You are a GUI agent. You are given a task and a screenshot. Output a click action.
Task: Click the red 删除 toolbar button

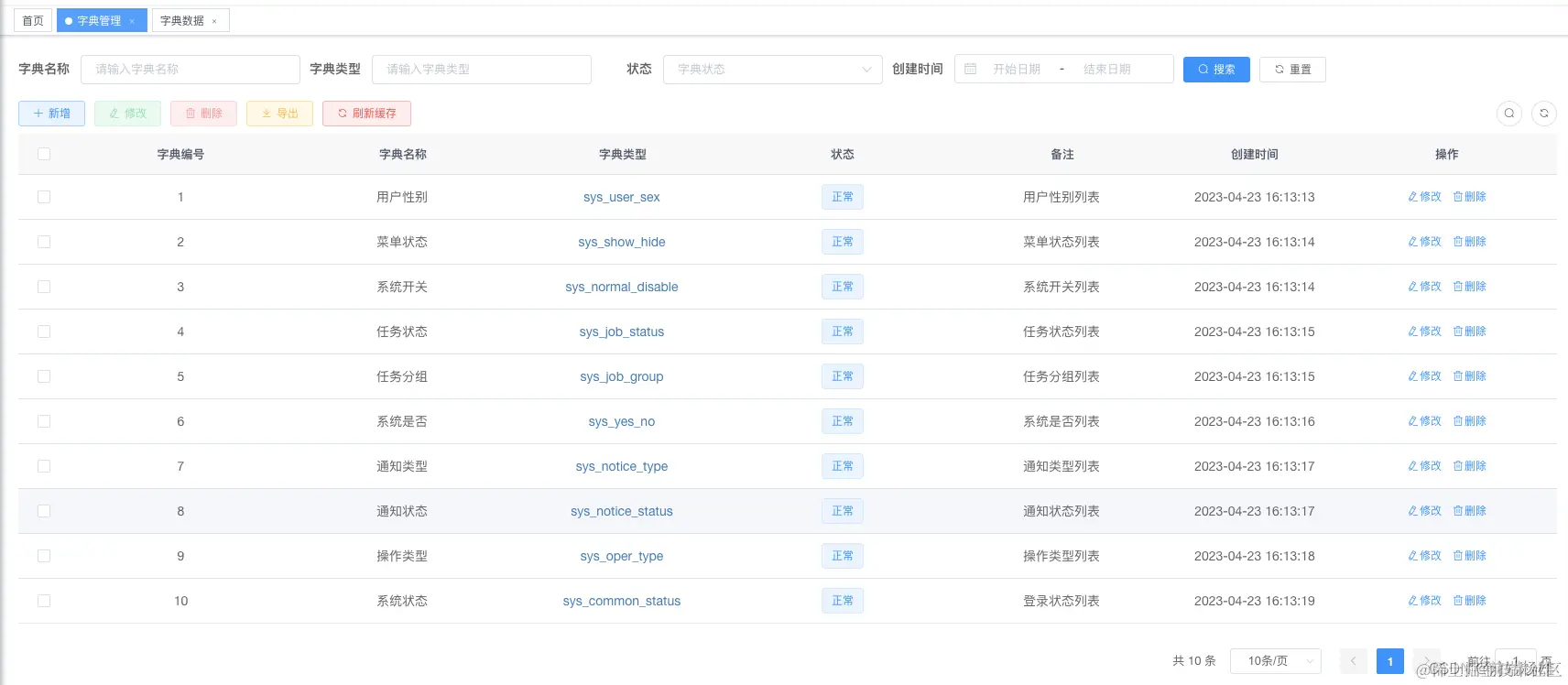203,114
